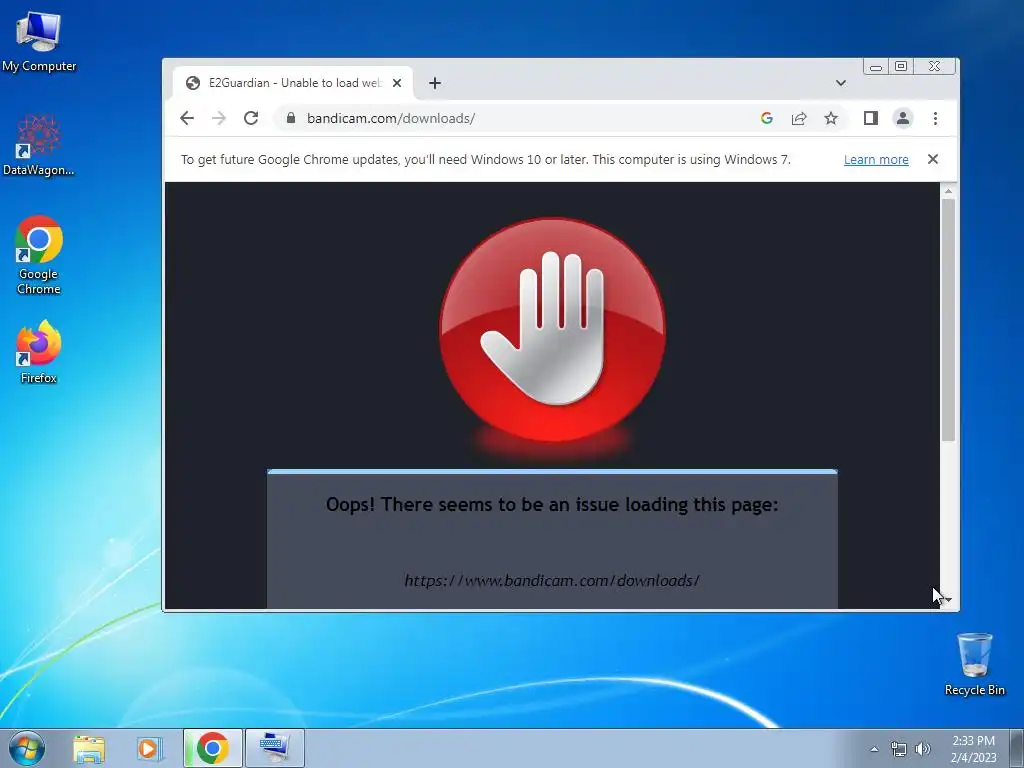This screenshot has width=1024, height=768.
Task: Click the Google icon in the address bar
Action: (x=767, y=118)
